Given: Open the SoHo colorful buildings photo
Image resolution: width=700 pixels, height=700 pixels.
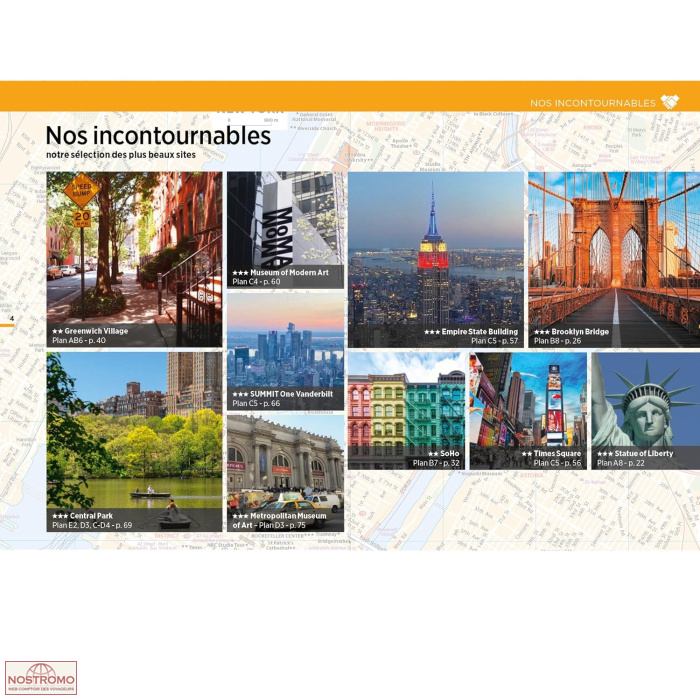Looking at the screenshot, I should click(406, 411).
